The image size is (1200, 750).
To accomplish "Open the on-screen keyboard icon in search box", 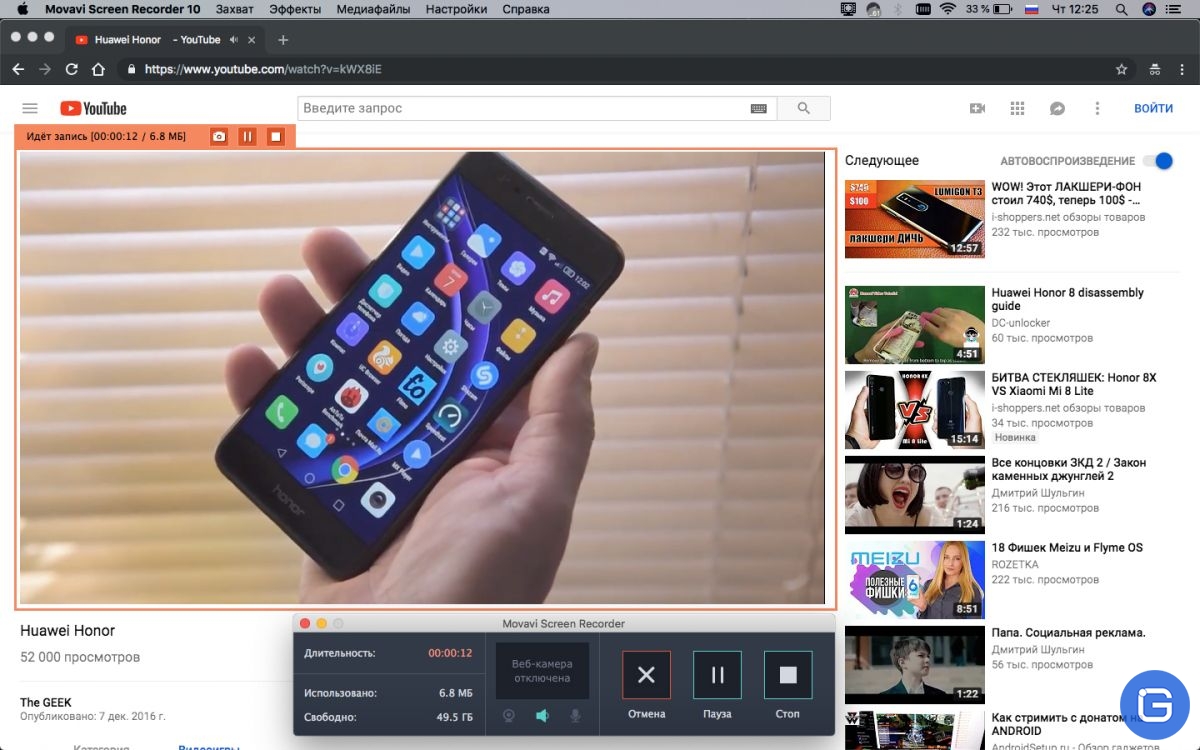I will [759, 108].
